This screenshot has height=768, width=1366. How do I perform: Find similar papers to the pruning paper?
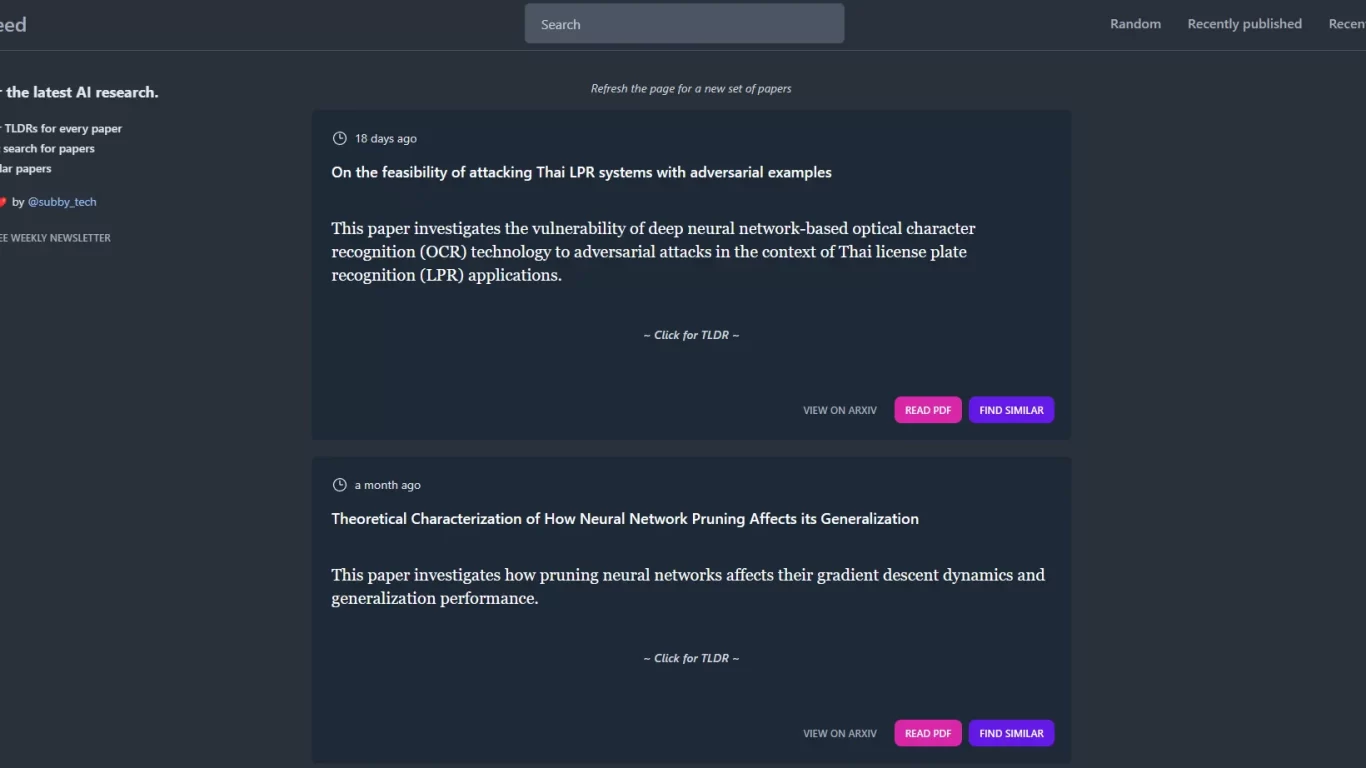coord(1011,733)
